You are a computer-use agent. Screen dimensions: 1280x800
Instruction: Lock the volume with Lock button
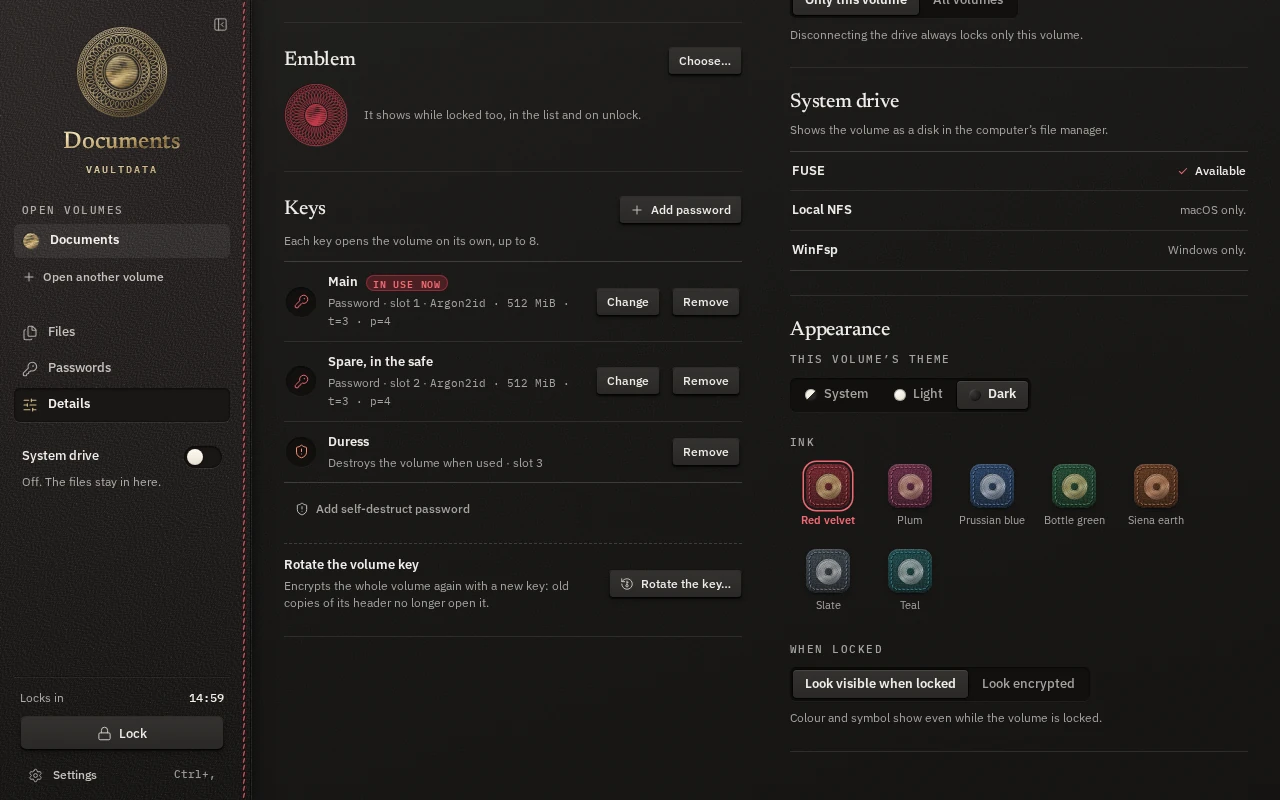tap(122, 733)
